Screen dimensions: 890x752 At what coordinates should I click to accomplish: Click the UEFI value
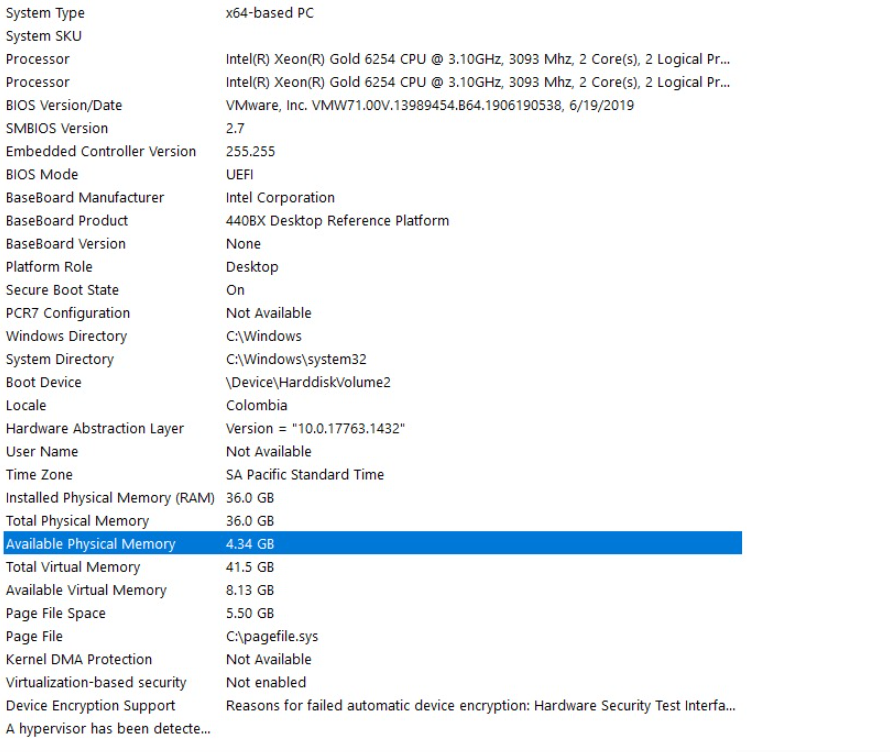[240, 175]
